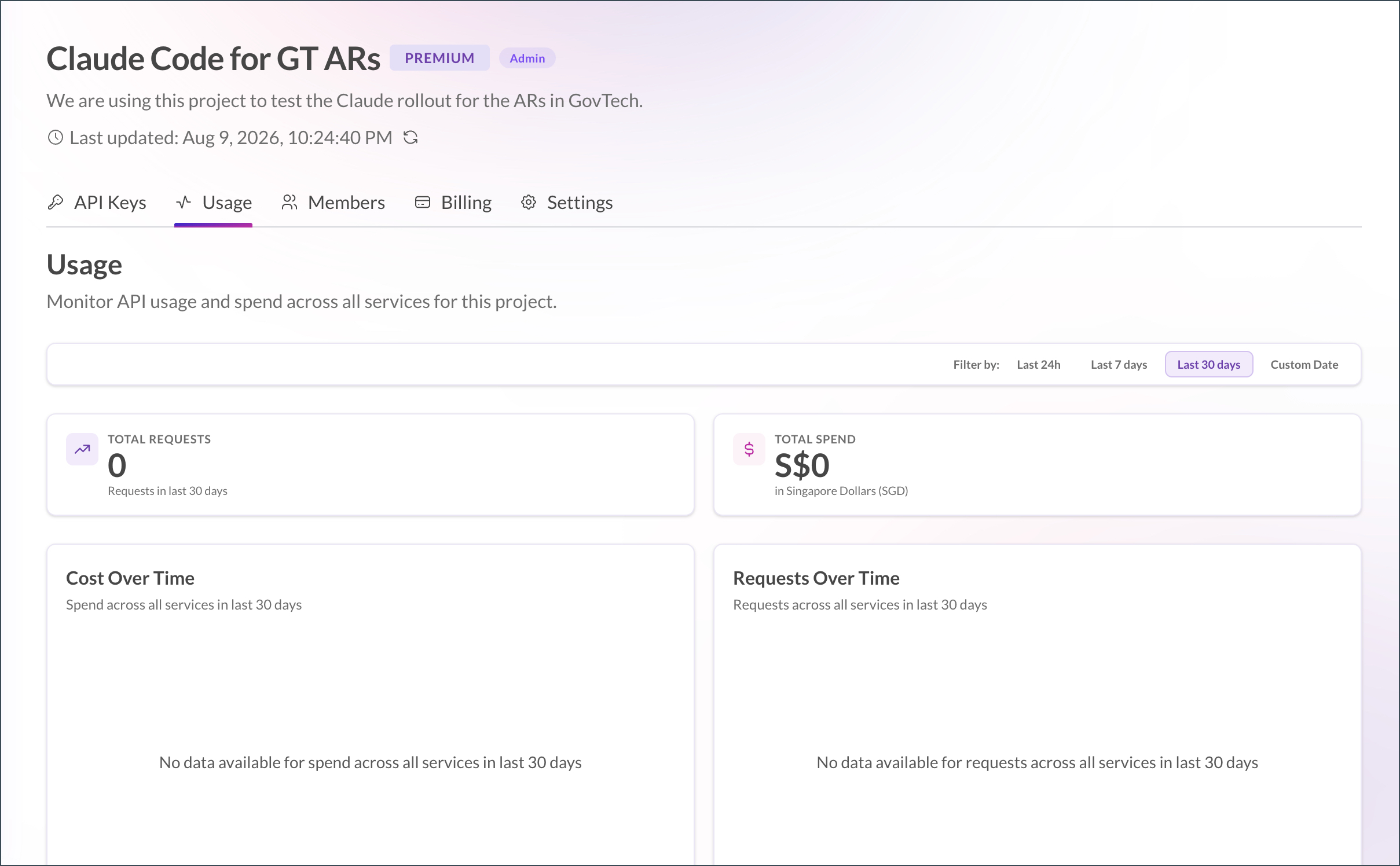
Task: Click the gear icon on Settings tab
Action: tap(529, 202)
